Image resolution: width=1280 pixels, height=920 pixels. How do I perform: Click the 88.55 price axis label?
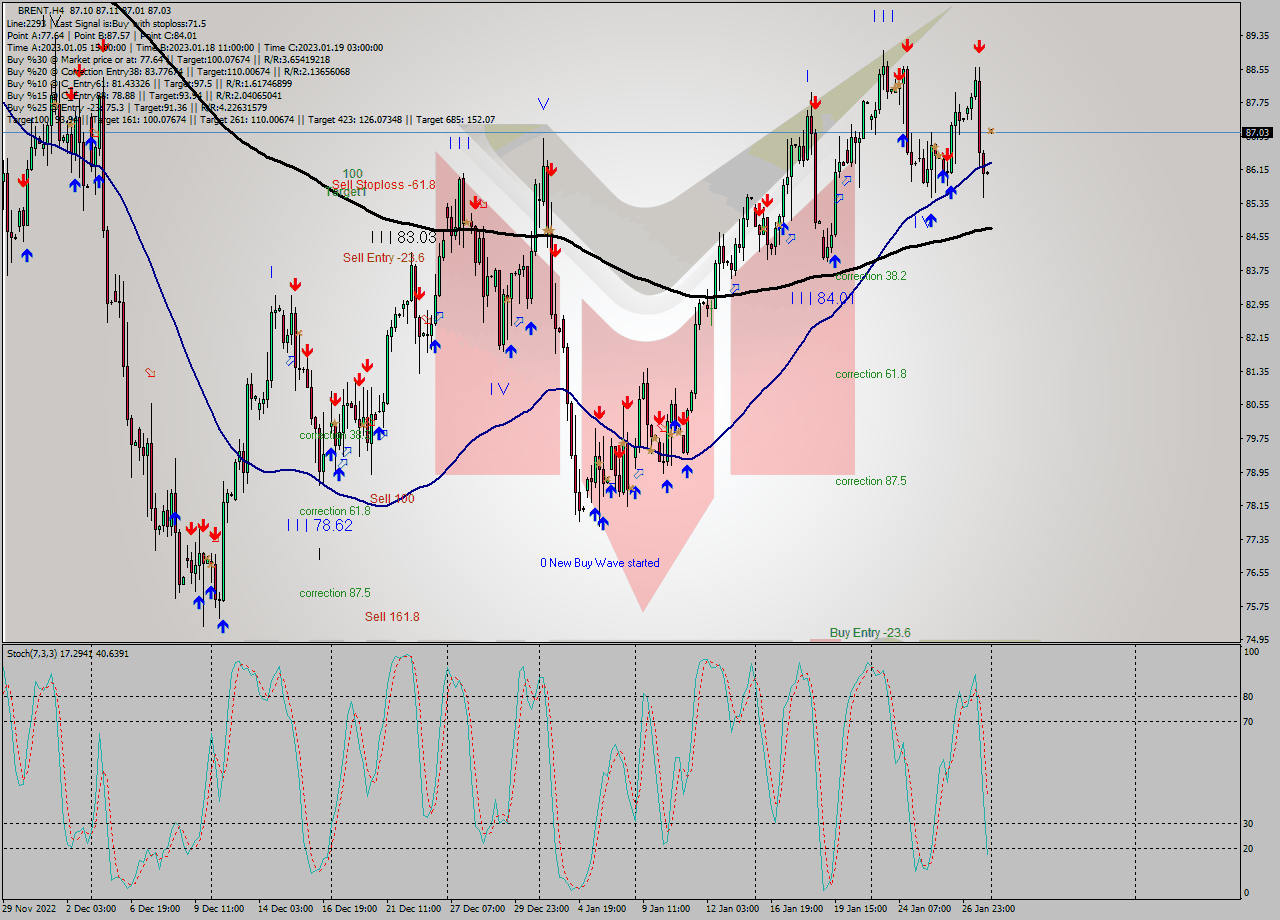[x=1258, y=70]
